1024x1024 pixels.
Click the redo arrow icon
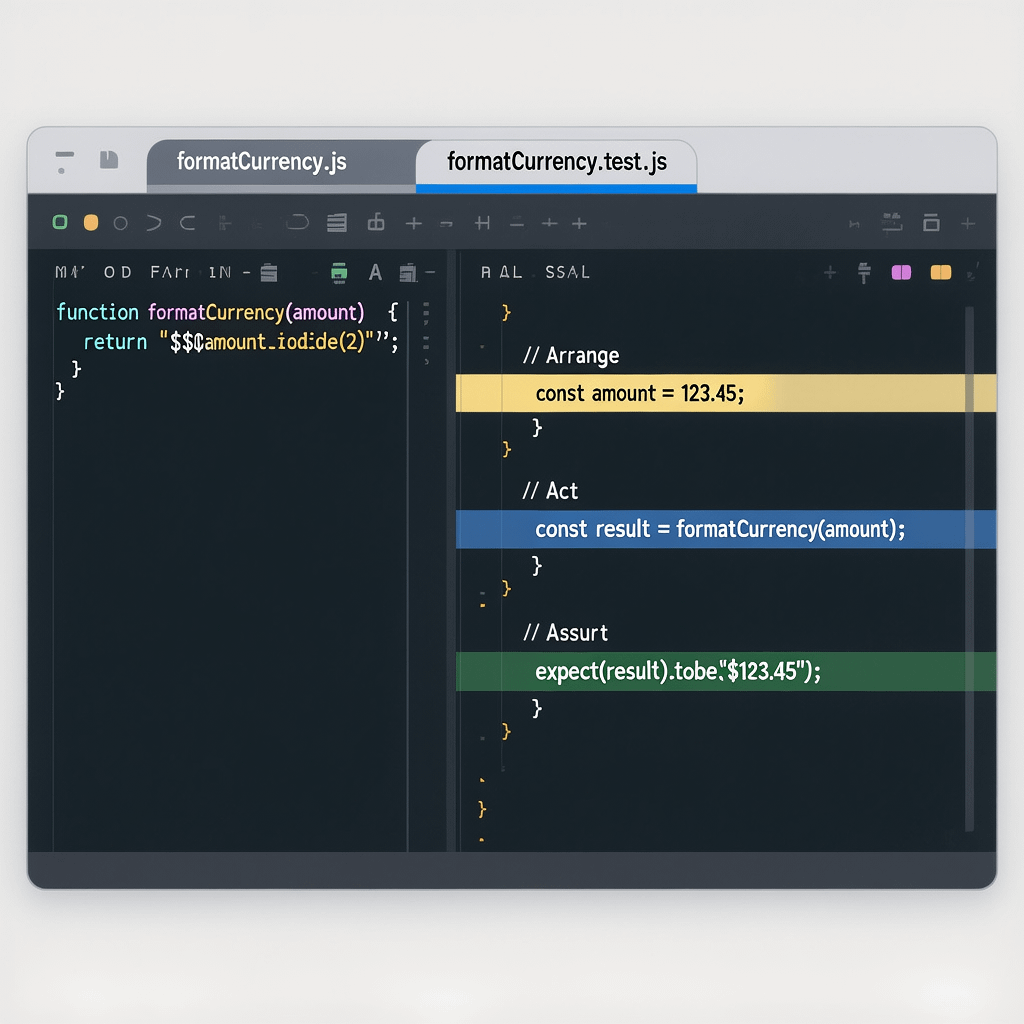(186, 222)
